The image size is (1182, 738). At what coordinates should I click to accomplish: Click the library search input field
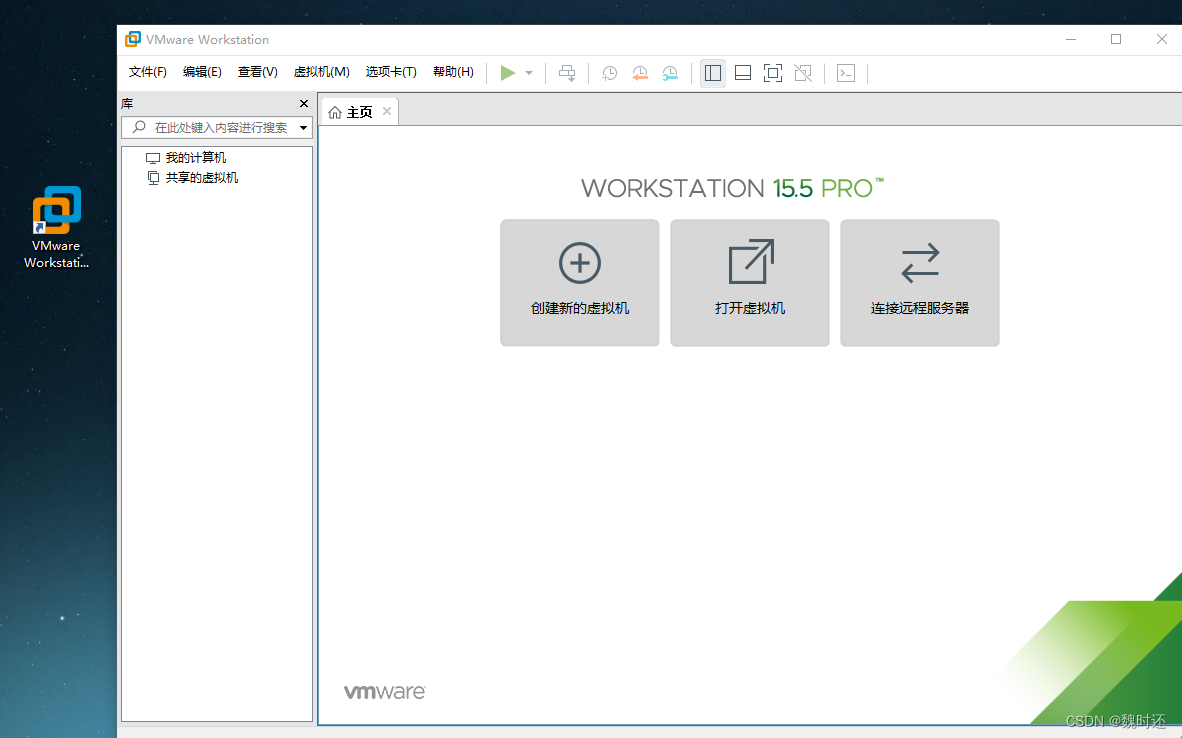pos(217,127)
